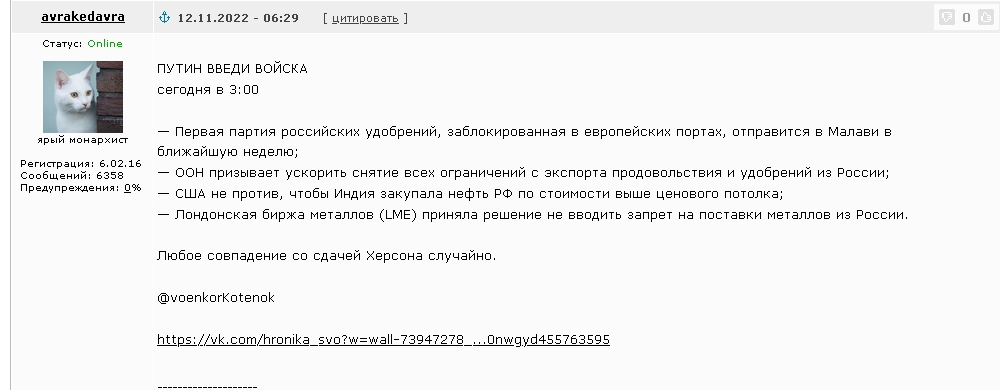
Task: Click the post rating counter showing 0
Action: tap(966, 18)
